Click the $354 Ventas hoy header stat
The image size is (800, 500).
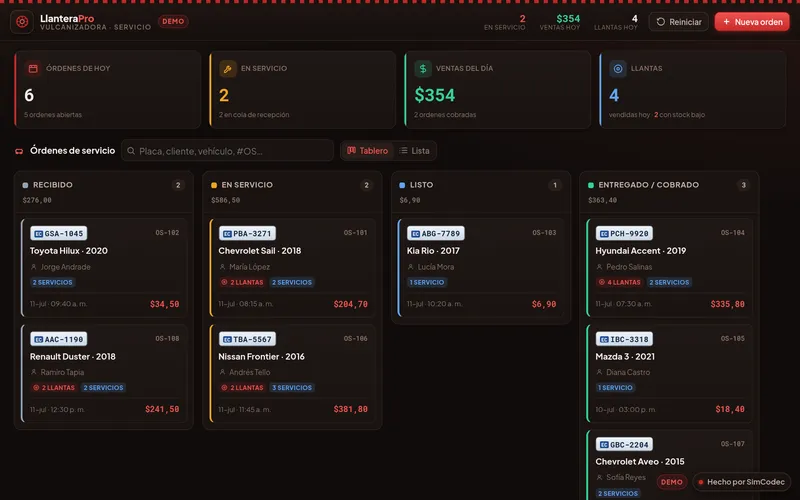pyautogui.click(x=560, y=22)
